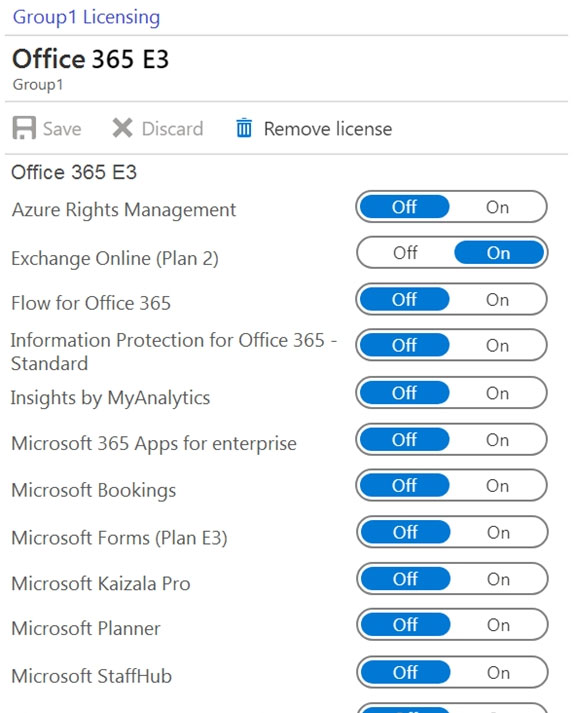Select the Office 365 E3 page heading
Image resolution: width=577 pixels, height=713 pixels.
[90, 59]
